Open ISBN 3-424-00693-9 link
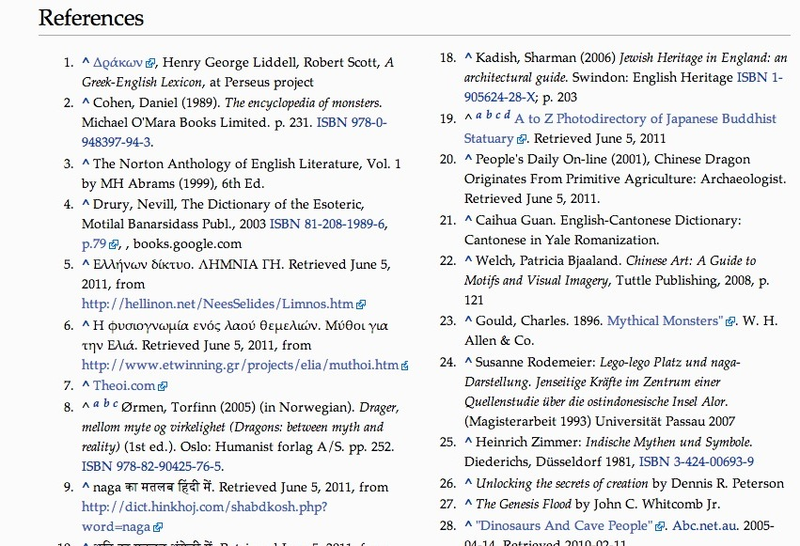The width and height of the screenshot is (800, 546). tap(696, 462)
